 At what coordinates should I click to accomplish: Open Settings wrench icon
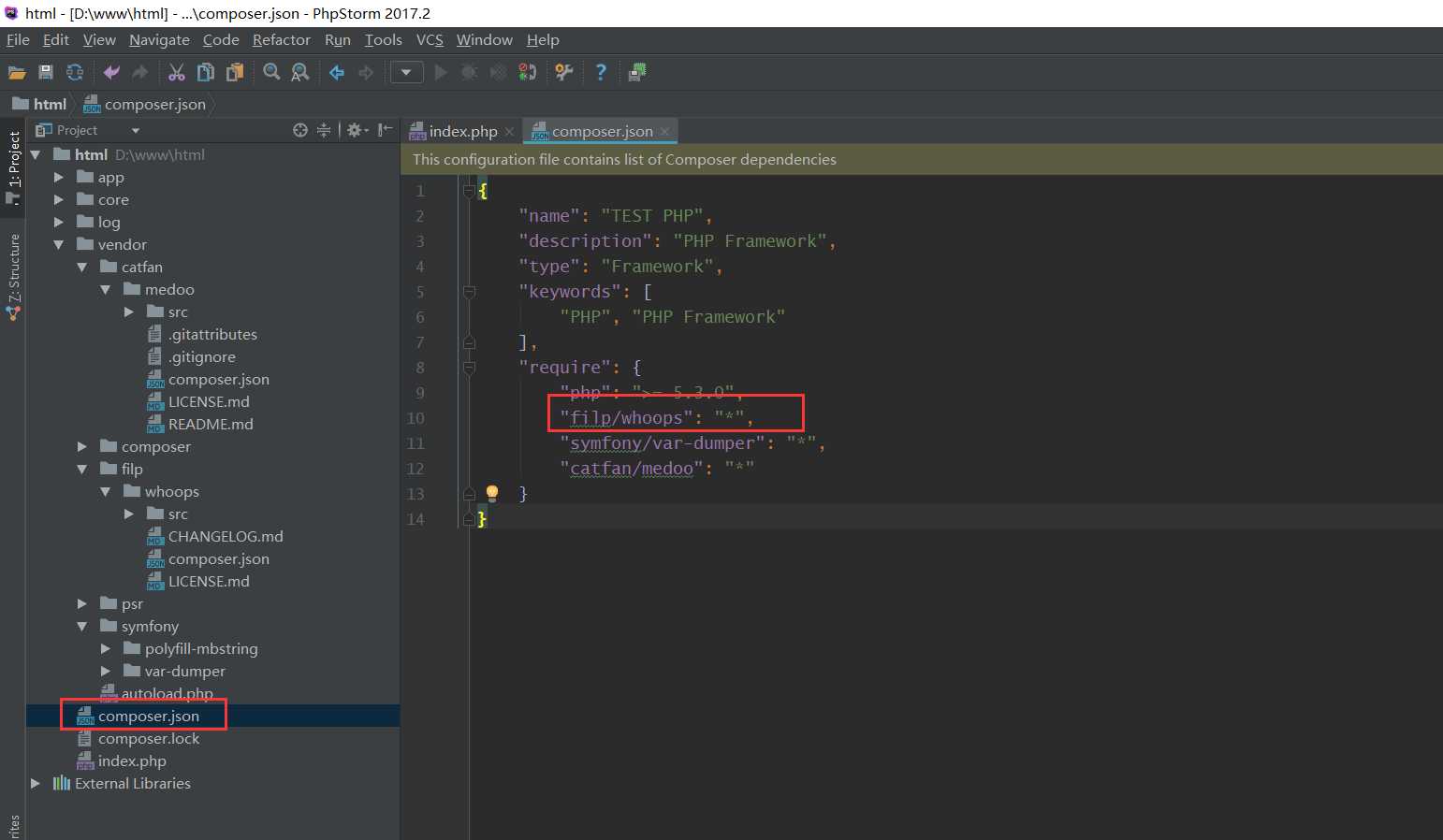(564, 72)
